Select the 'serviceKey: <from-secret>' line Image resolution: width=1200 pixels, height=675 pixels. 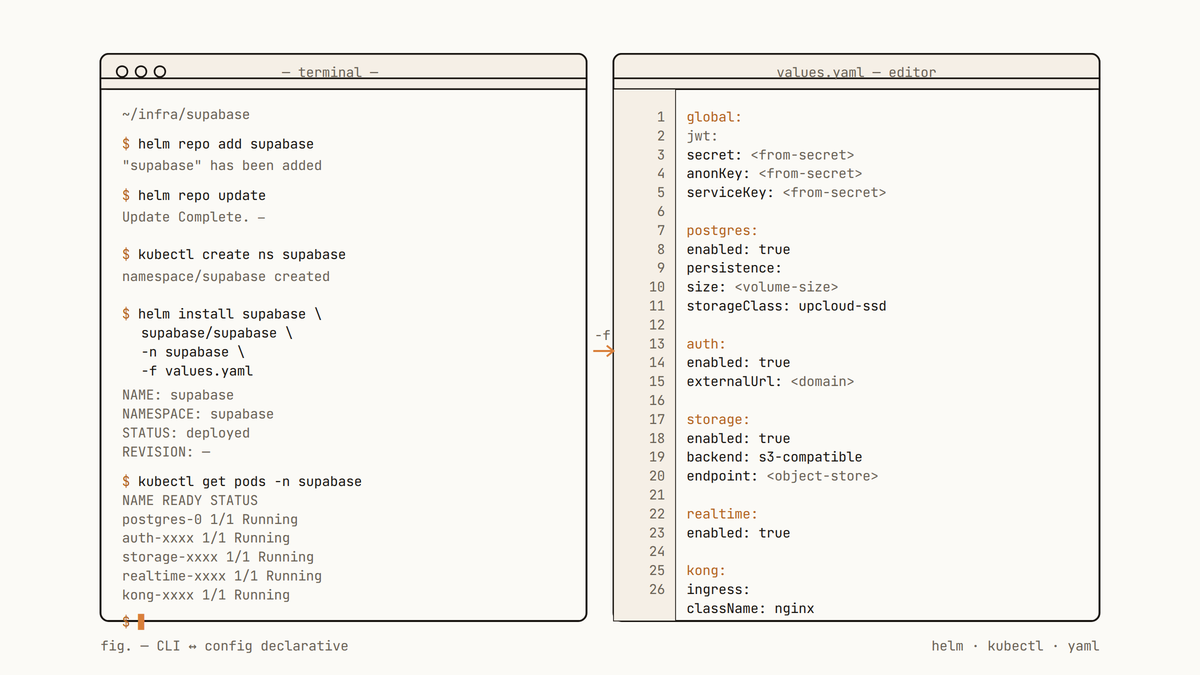(x=786, y=192)
